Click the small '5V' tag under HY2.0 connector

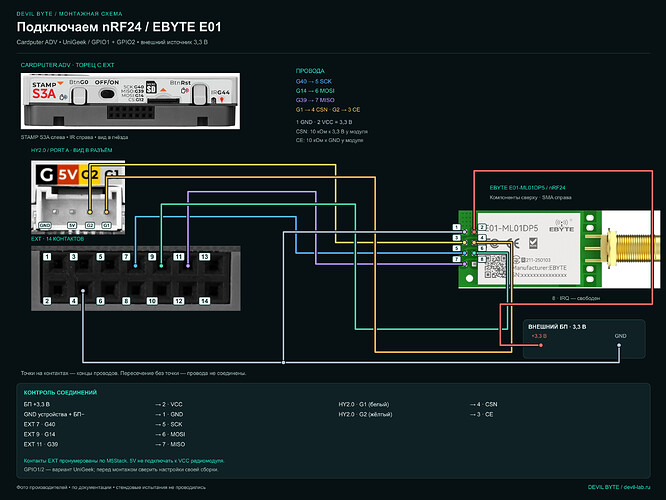pos(72,225)
